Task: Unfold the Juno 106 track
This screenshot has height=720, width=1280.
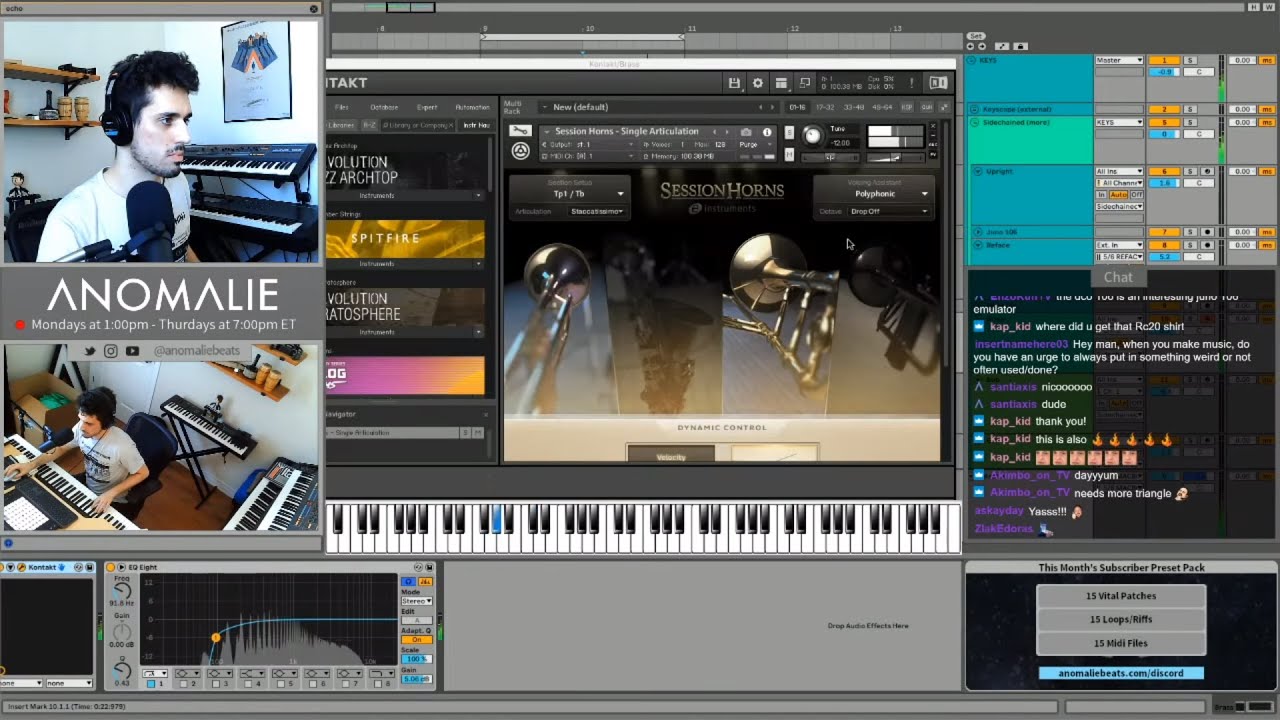Action: [978, 233]
